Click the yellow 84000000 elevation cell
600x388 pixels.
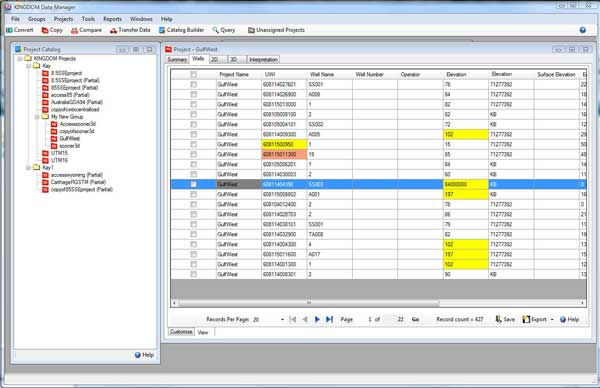coord(466,184)
